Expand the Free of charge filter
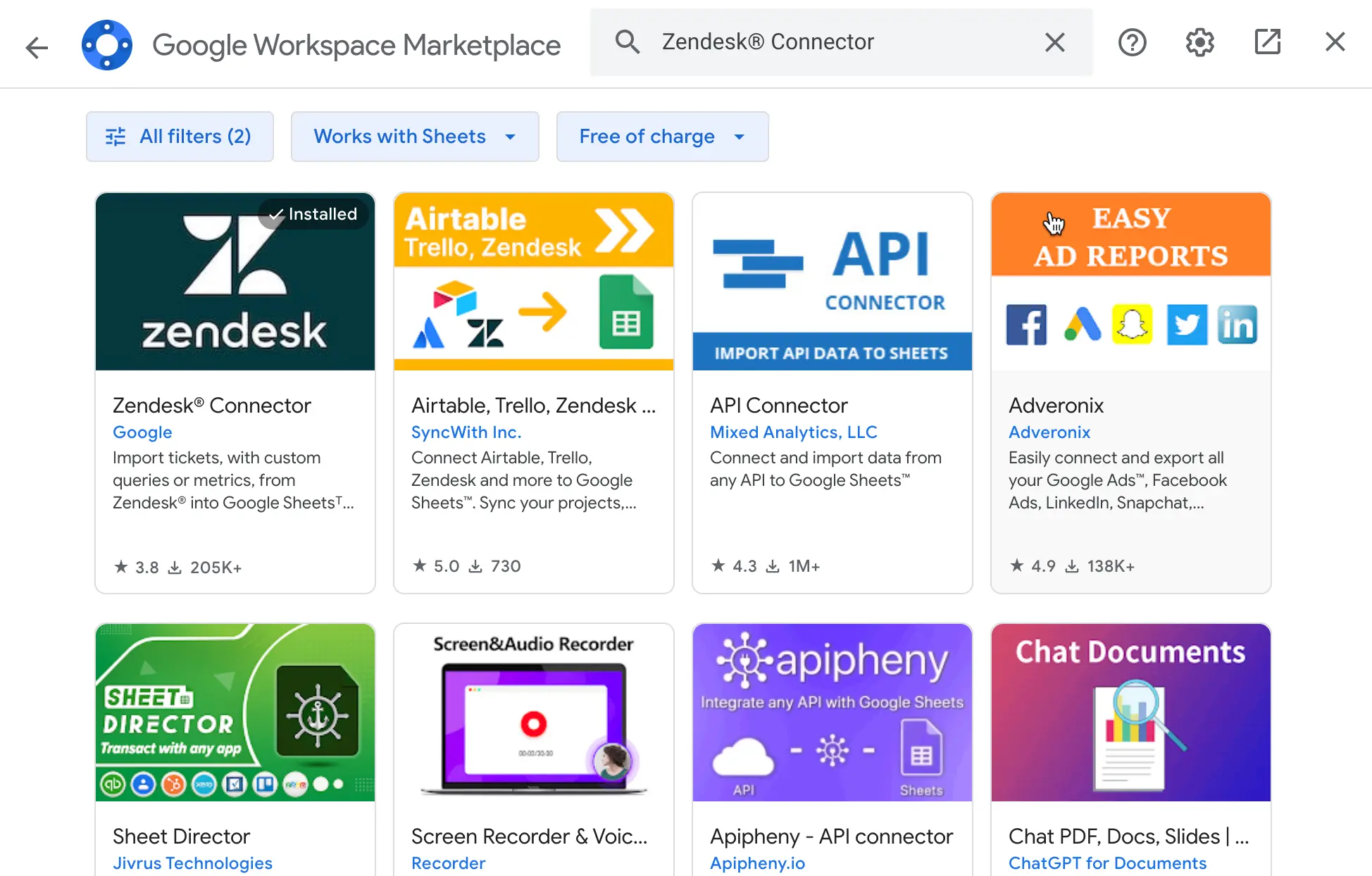The image size is (1372, 876). (x=661, y=136)
